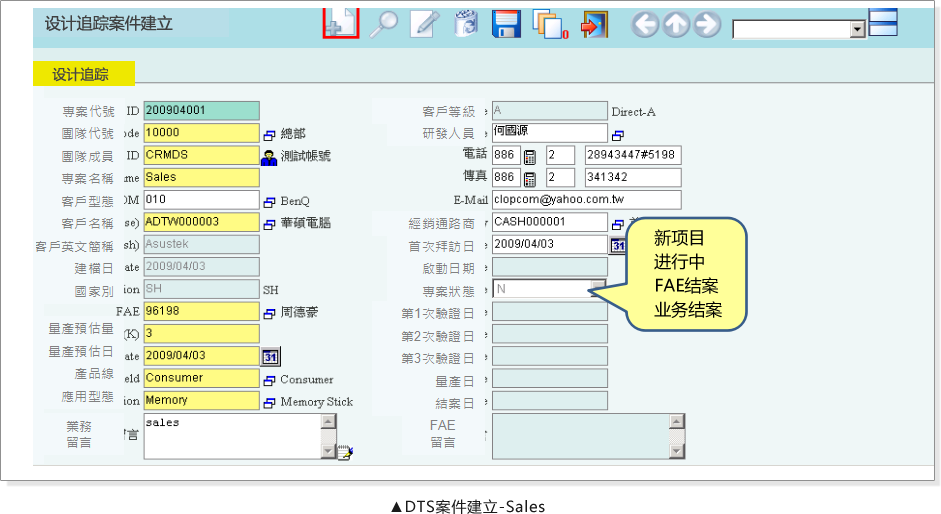Open lookup window for 客戶名稱 field
941x514 pixels.
pyautogui.click(x=269, y=223)
